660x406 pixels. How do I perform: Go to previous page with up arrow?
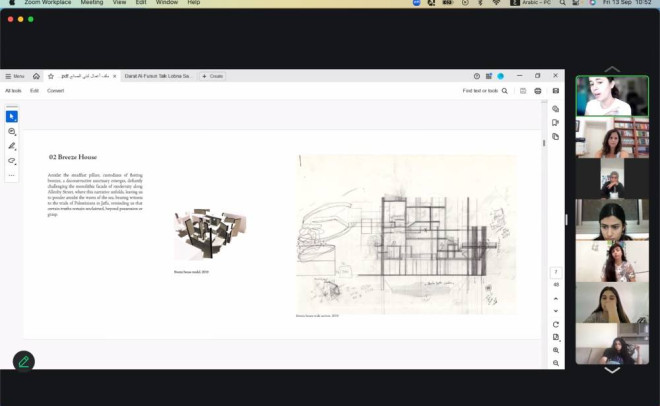556,298
